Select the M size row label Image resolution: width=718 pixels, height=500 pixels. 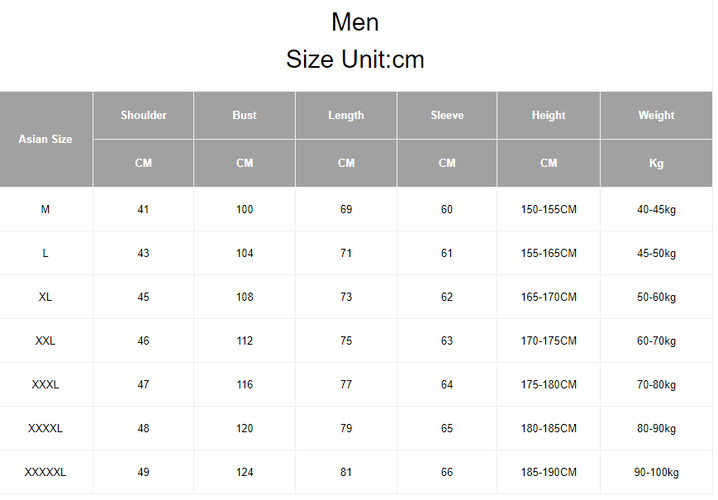pos(45,209)
